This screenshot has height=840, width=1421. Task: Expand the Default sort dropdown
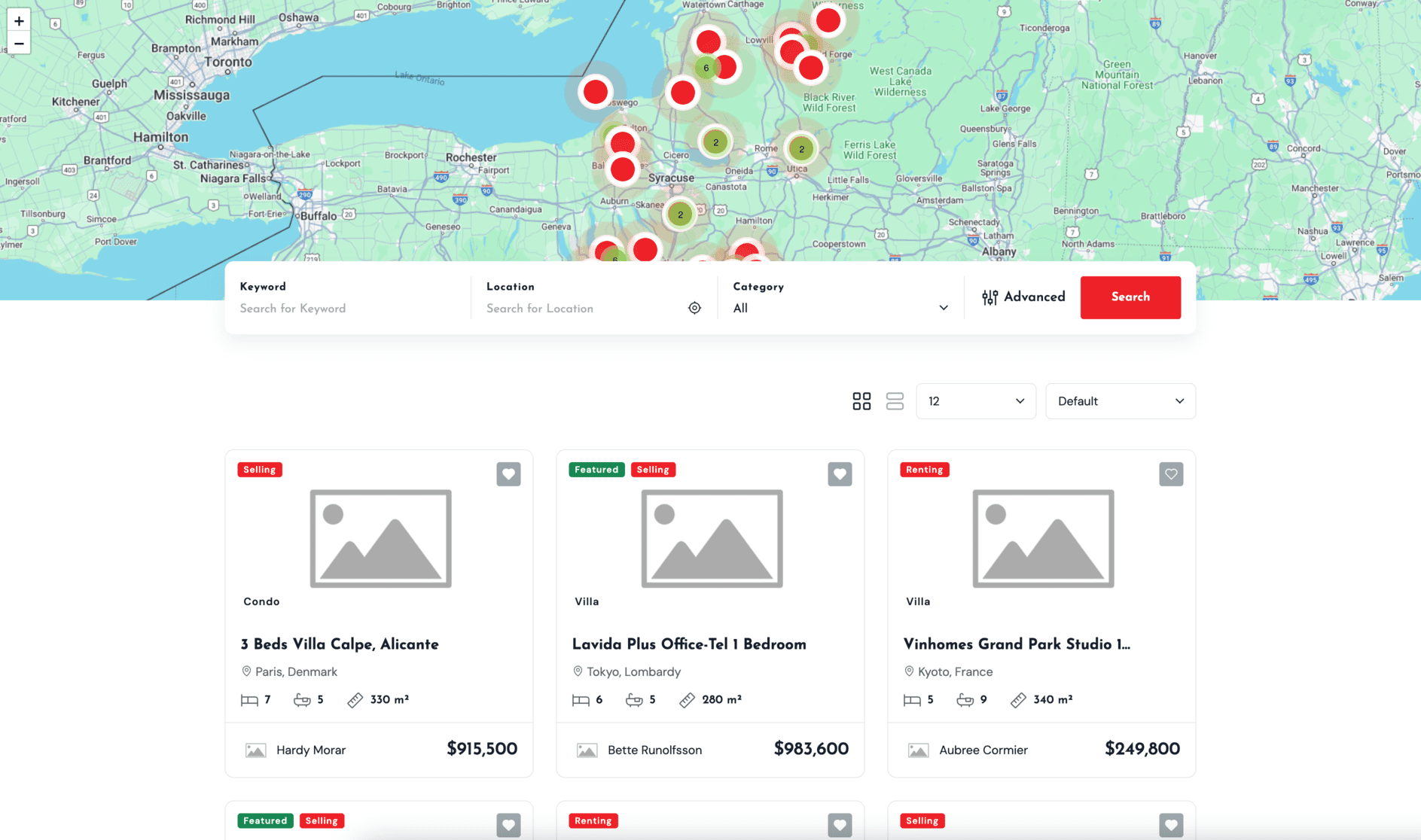pyautogui.click(x=1120, y=401)
